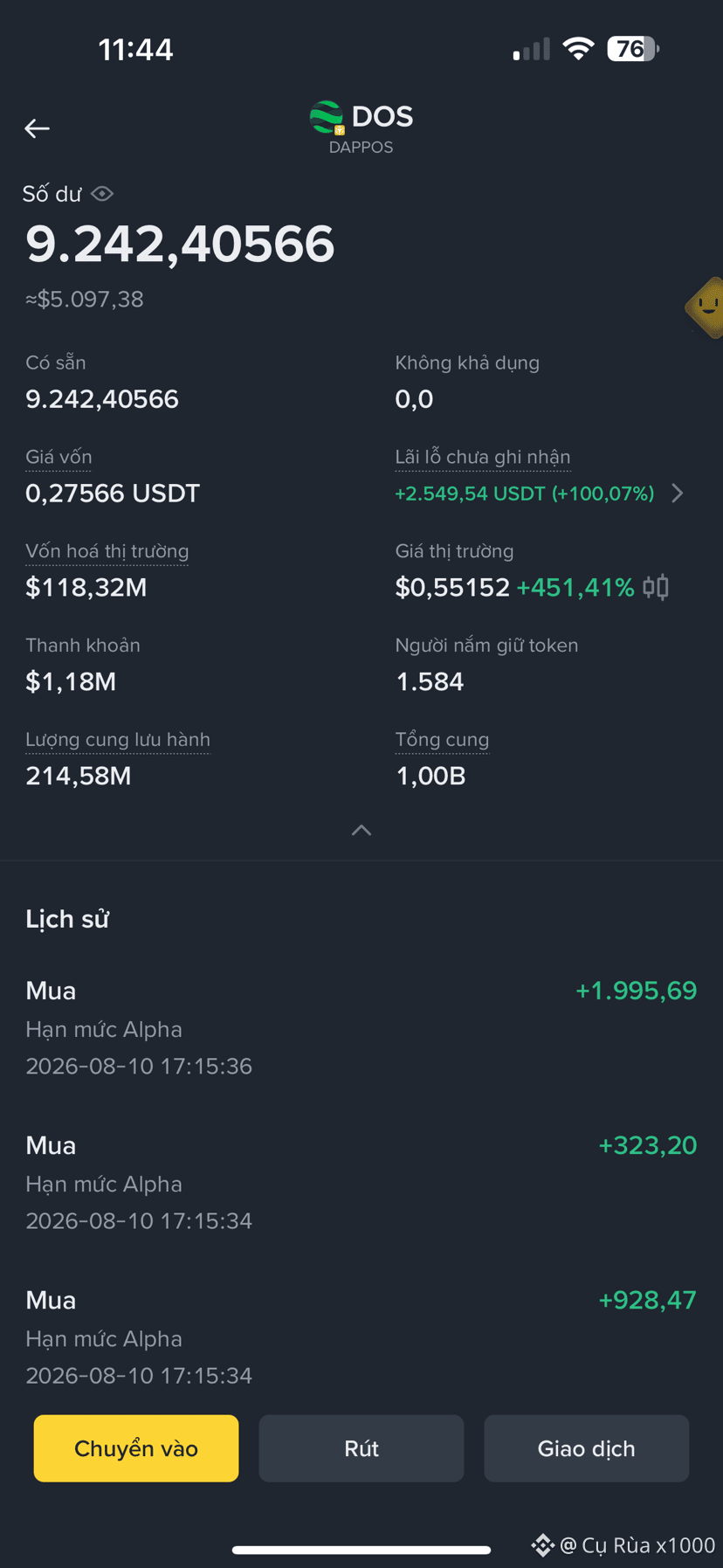Open unrealized profit details chevron

tap(678, 494)
